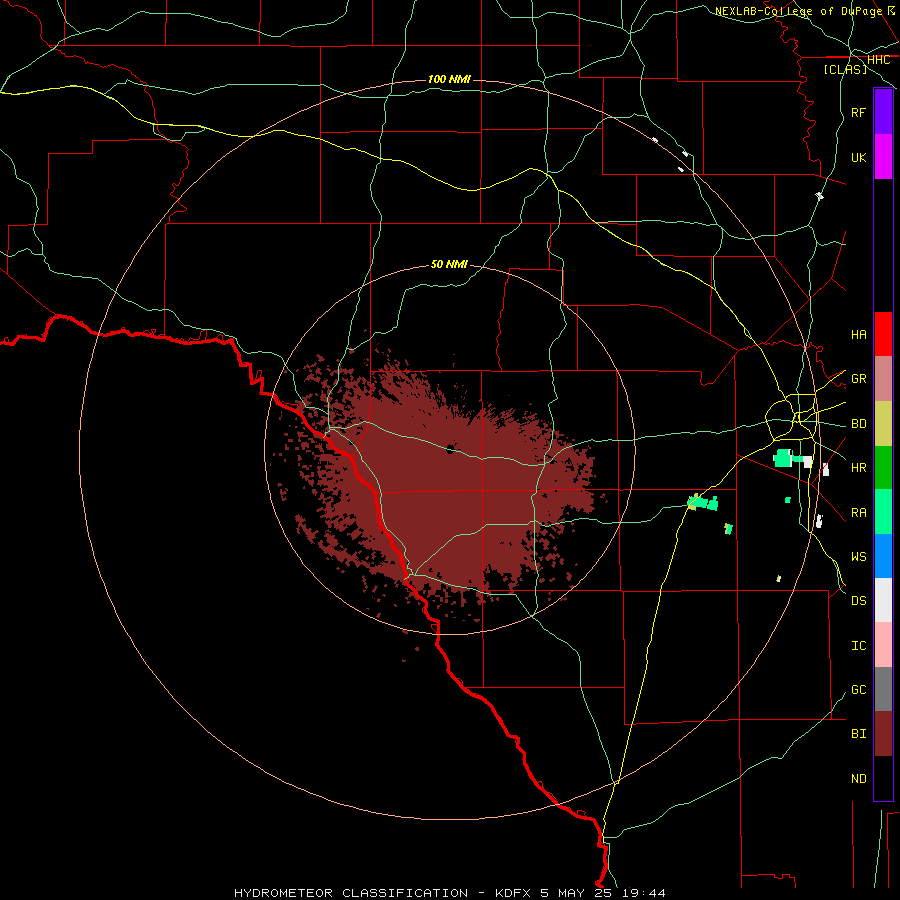Image resolution: width=900 pixels, height=900 pixels.
Task: Click the DS legend label
Action: coord(858,600)
